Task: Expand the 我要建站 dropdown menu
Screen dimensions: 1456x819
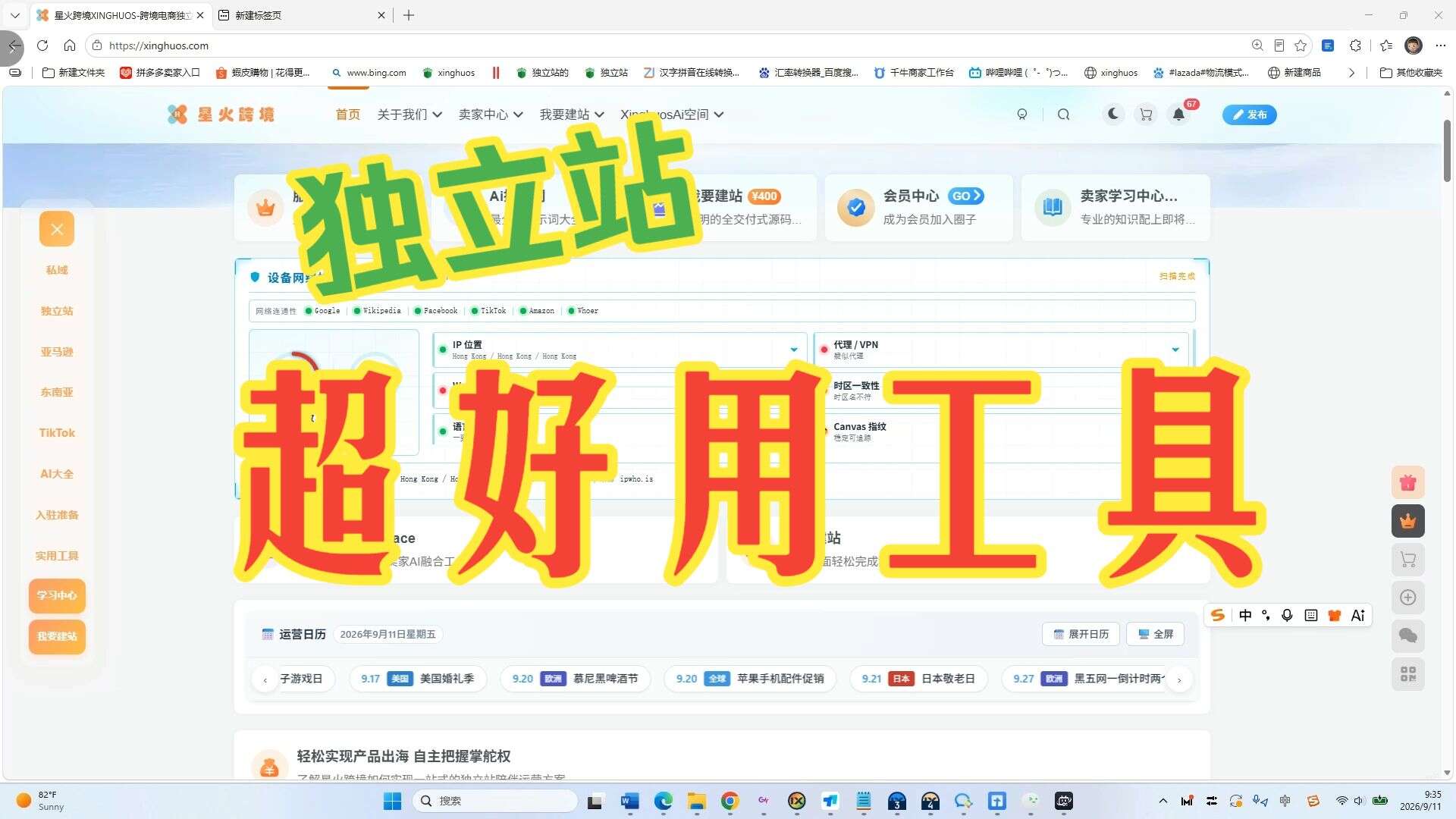Action: pyautogui.click(x=572, y=115)
